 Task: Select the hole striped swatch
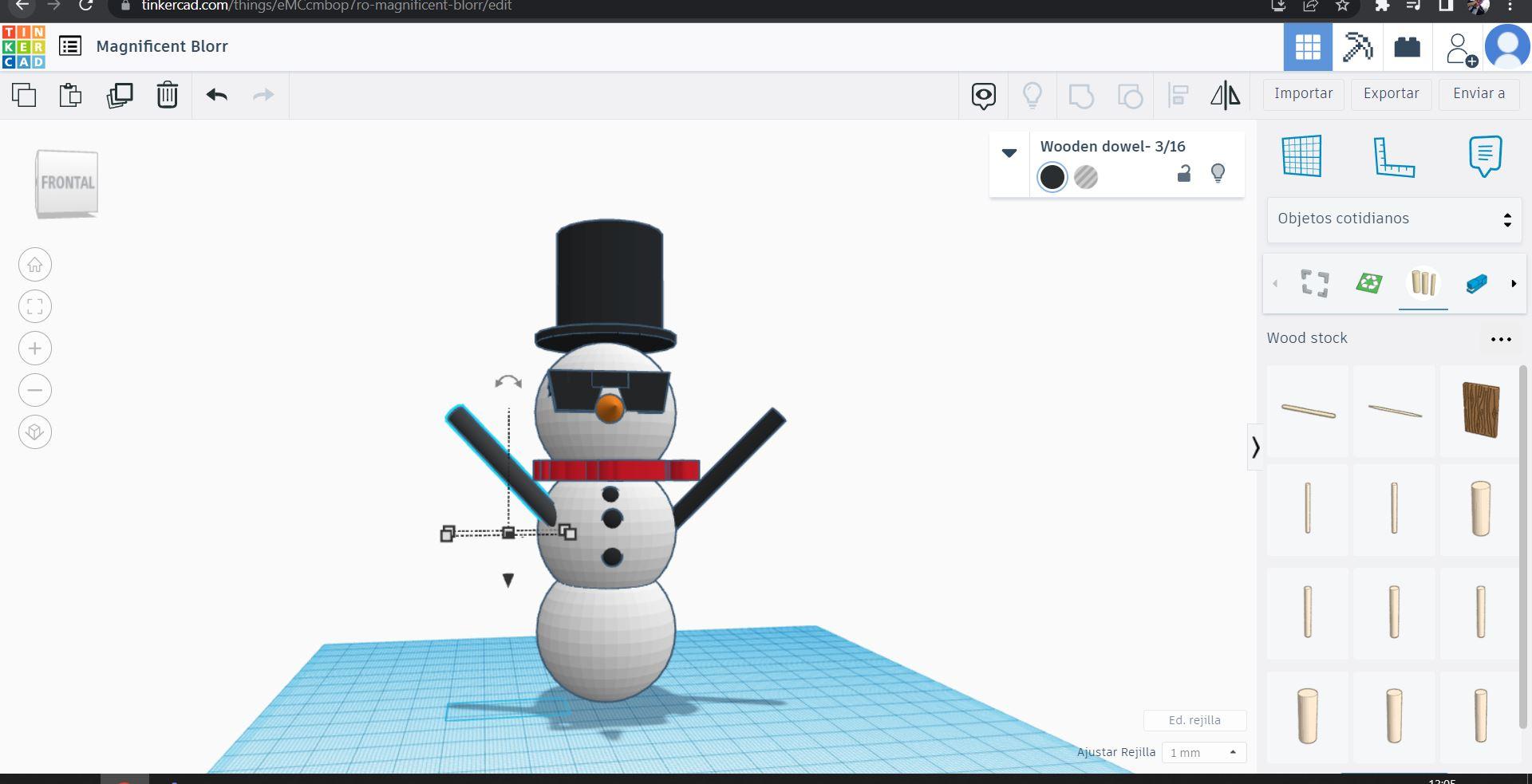coord(1086,177)
